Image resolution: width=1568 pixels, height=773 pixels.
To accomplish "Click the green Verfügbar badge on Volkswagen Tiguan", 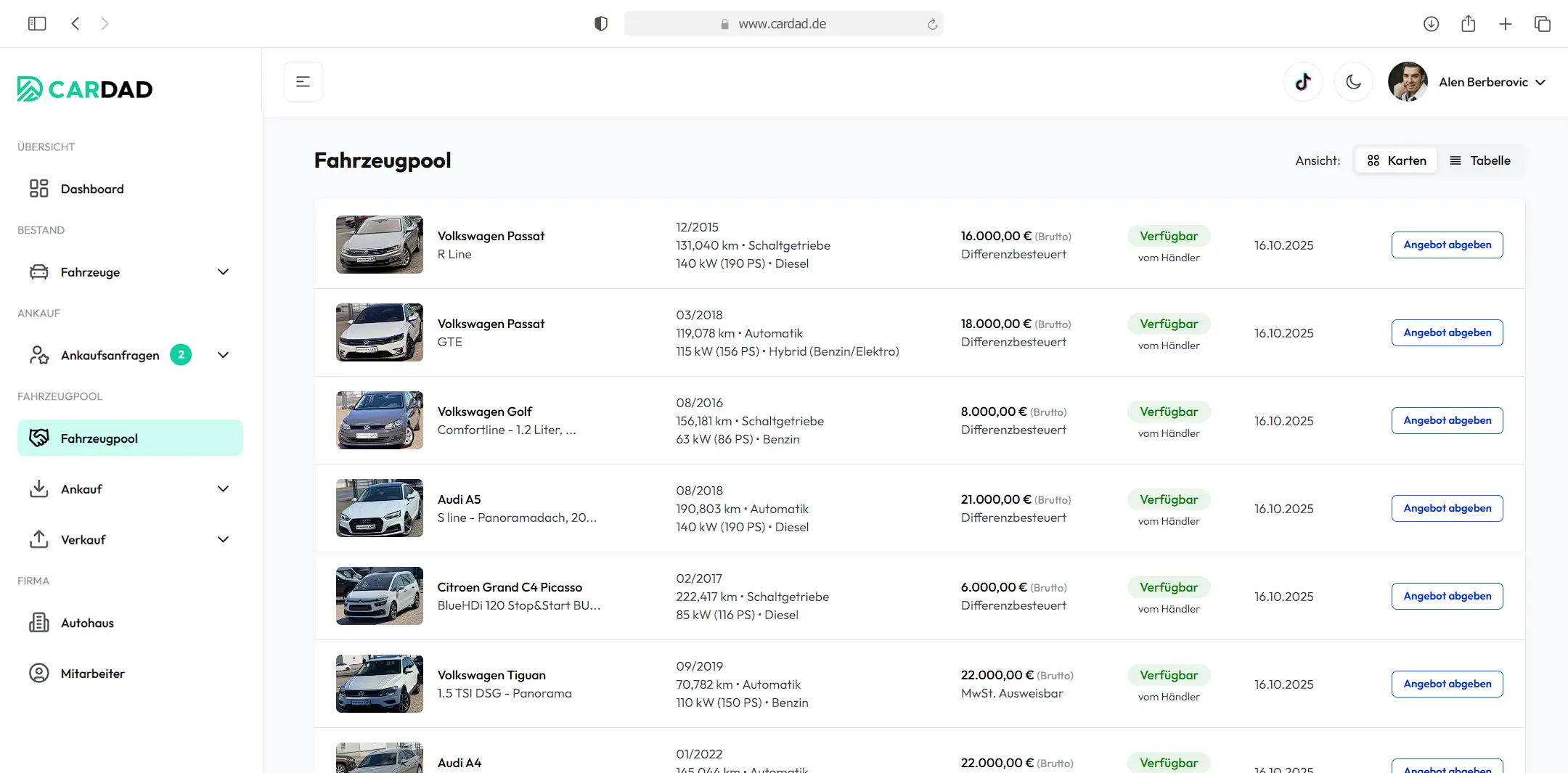I will [x=1168, y=675].
